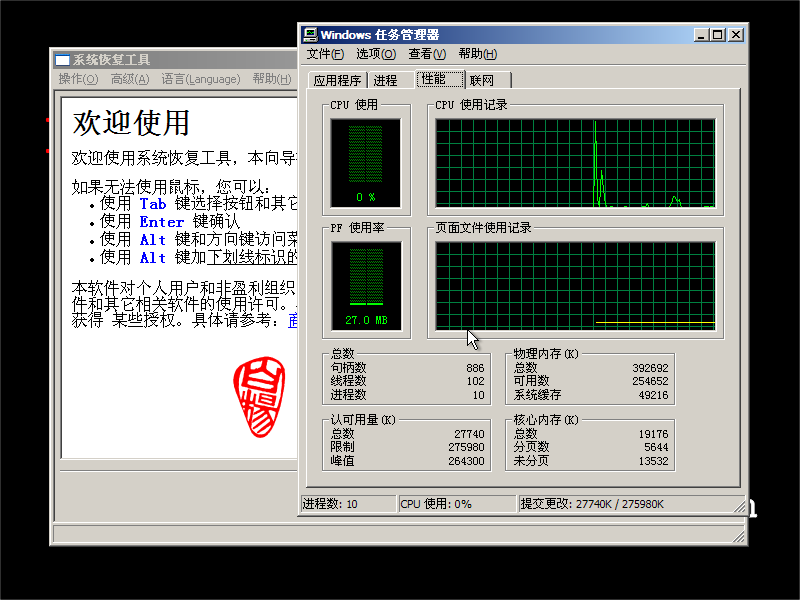The width and height of the screenshot is (800, 600).
Task: Open 语言(Language) menu in 系统恢复工具 window
Action: click(201, 79)
